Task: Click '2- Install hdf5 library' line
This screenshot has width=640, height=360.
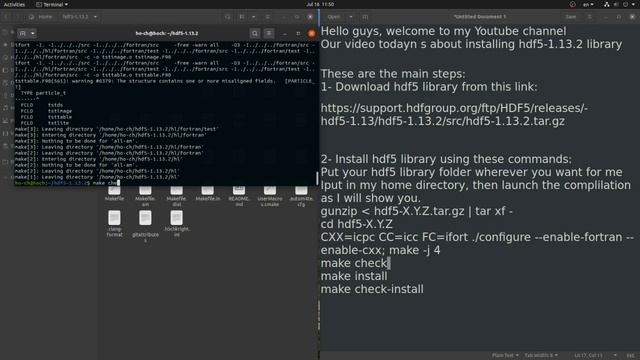Action: click(x=446, y=159)
